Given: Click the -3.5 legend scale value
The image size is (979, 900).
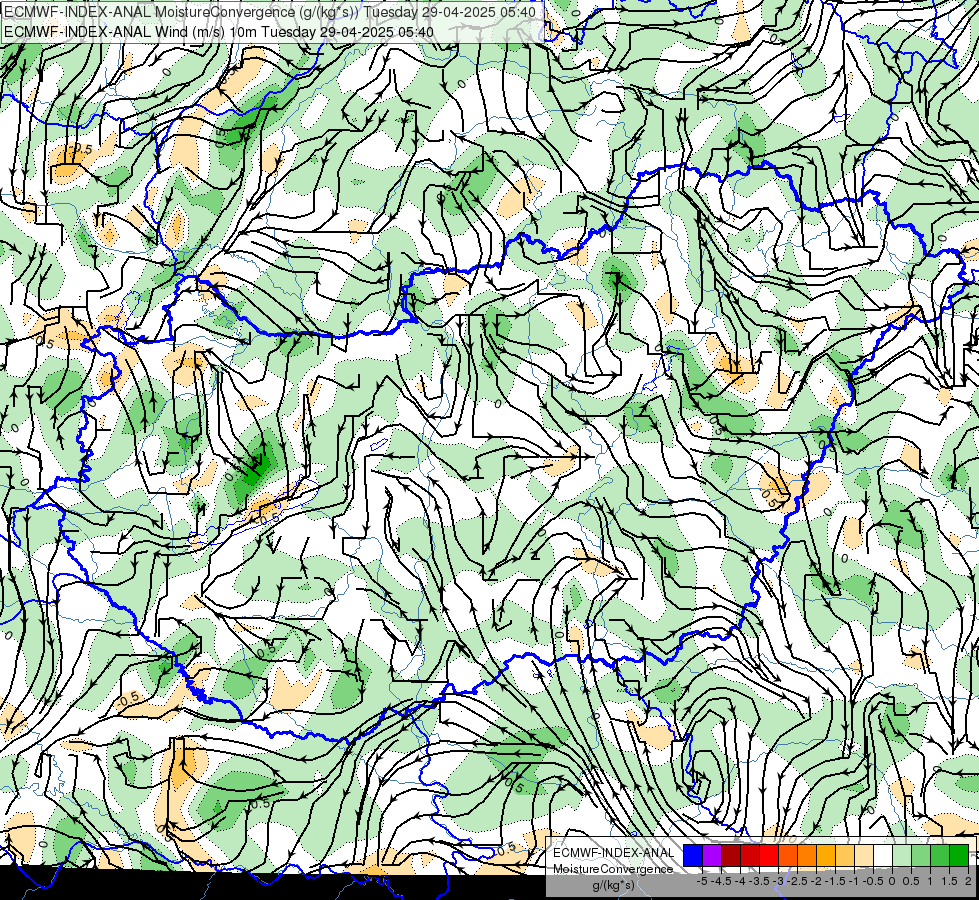Looking at the screenshot, I should pyautogui.click(x=759, y=881).
